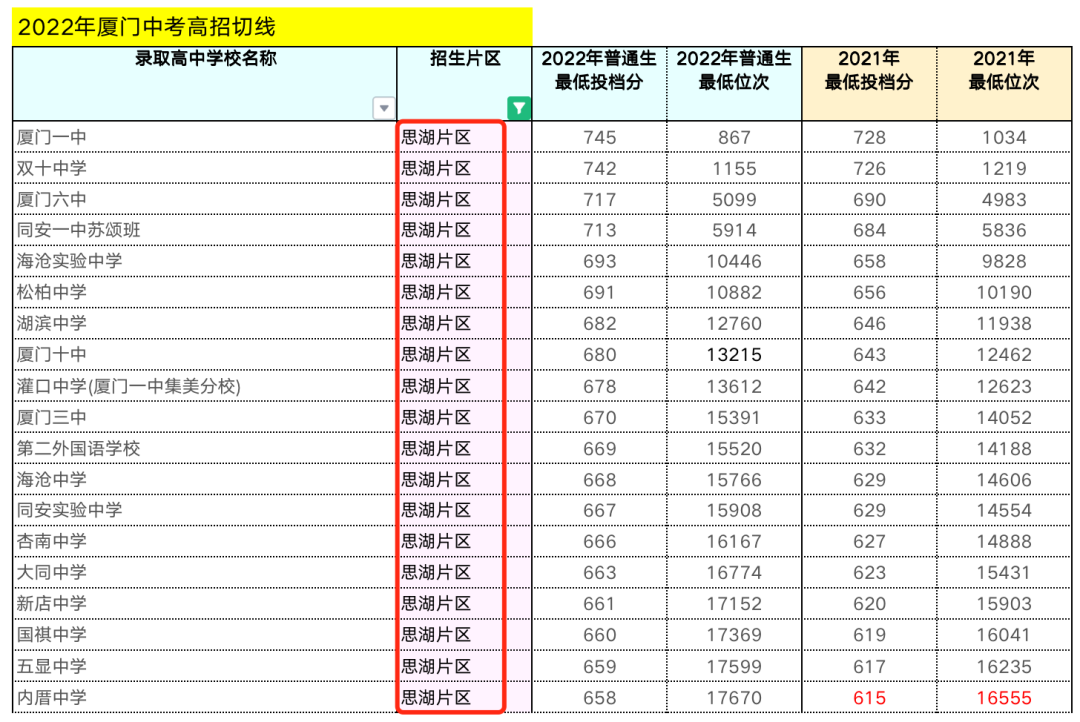
Task: Click the 大同中学 cell
Action: 205,573
